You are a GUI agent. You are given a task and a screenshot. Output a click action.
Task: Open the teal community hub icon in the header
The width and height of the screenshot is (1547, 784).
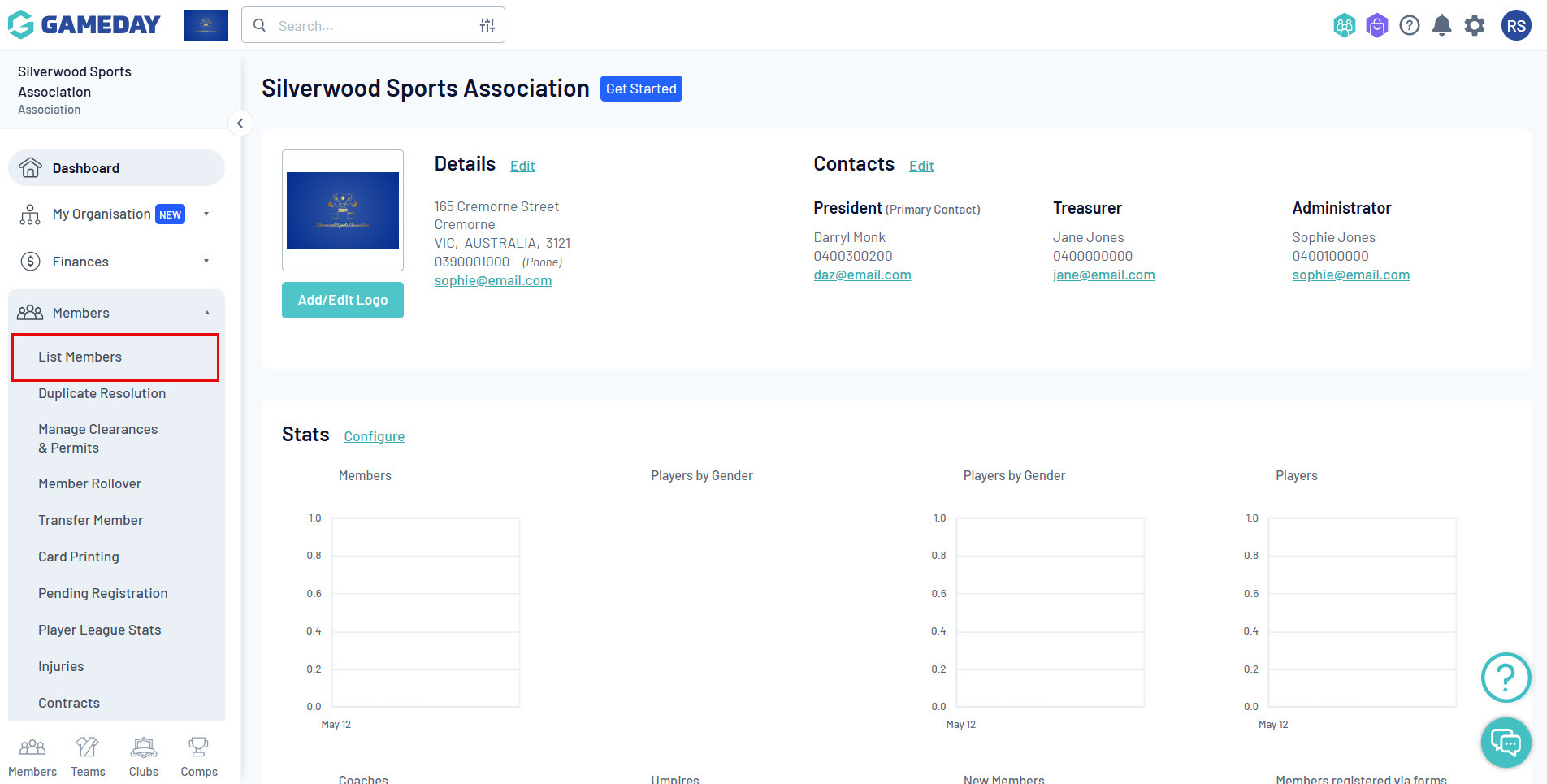point(1345,26)
